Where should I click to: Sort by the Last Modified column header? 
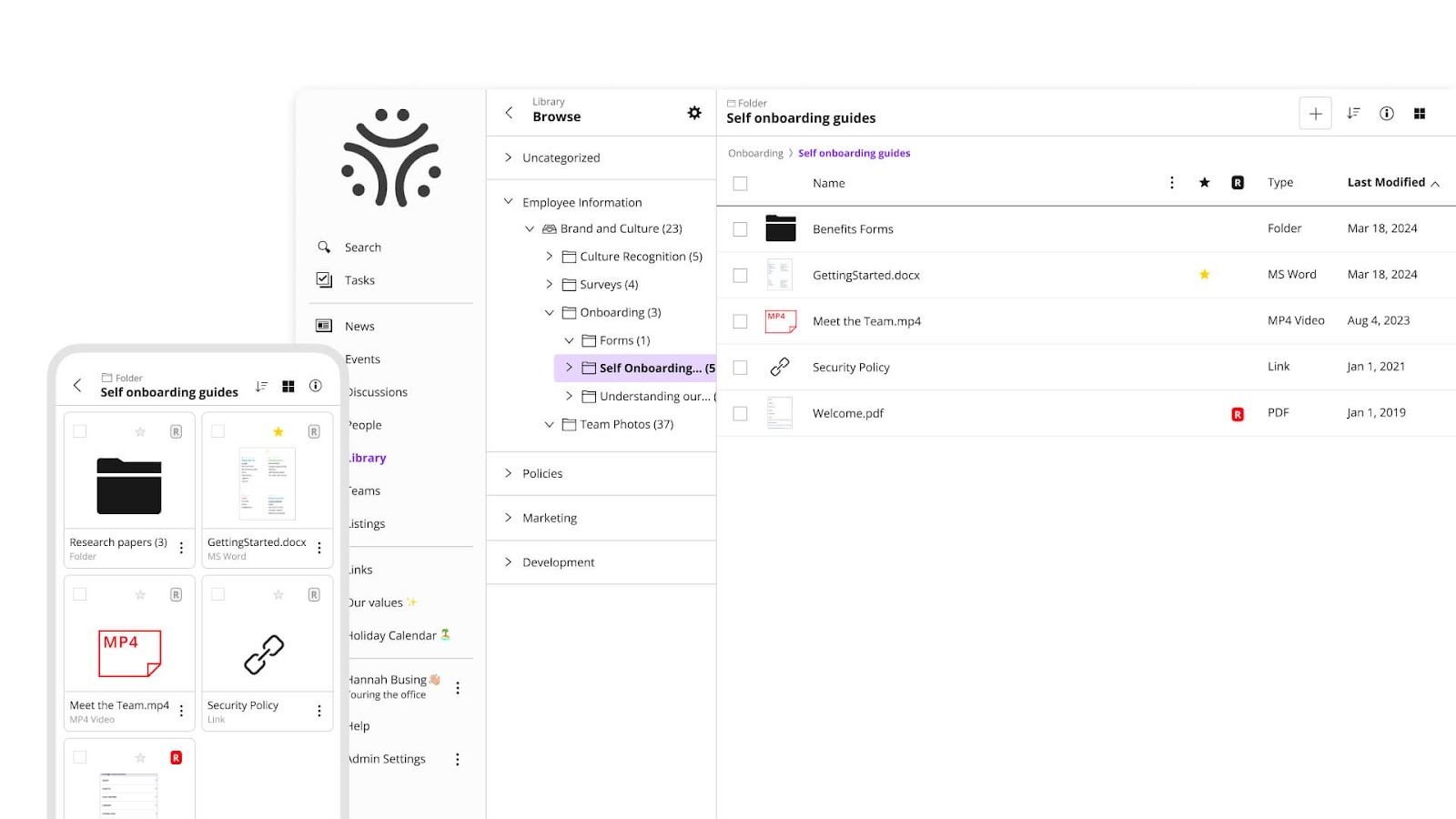(x=1386, y=183)
